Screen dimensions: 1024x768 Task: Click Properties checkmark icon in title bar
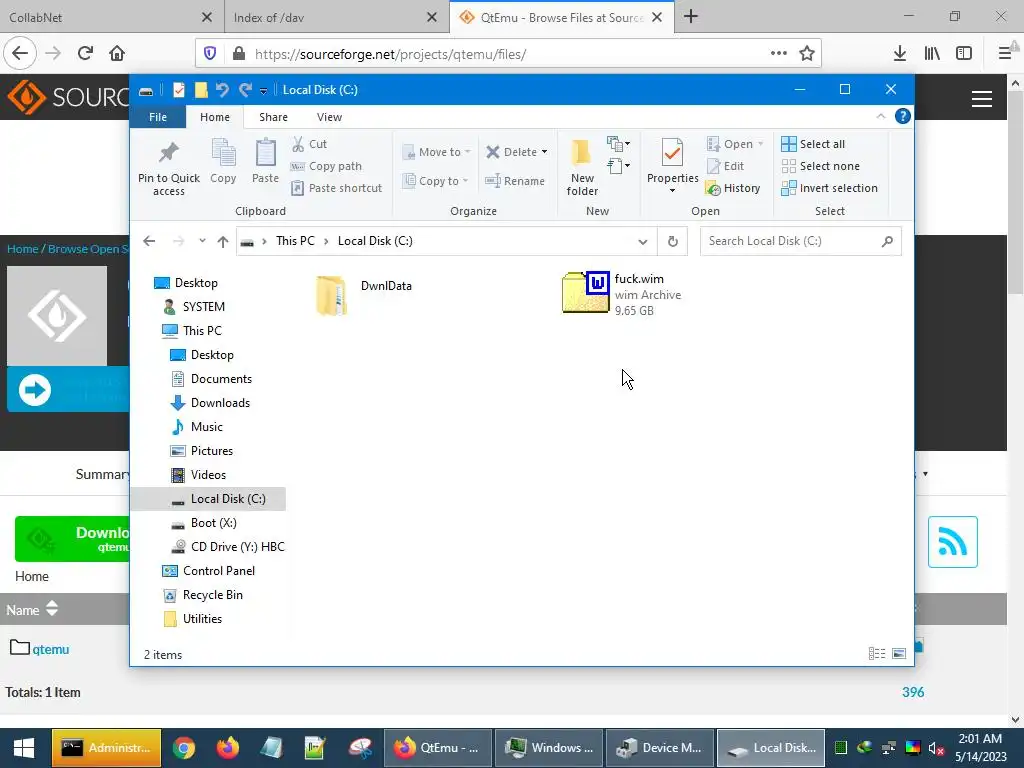point(178,89)
